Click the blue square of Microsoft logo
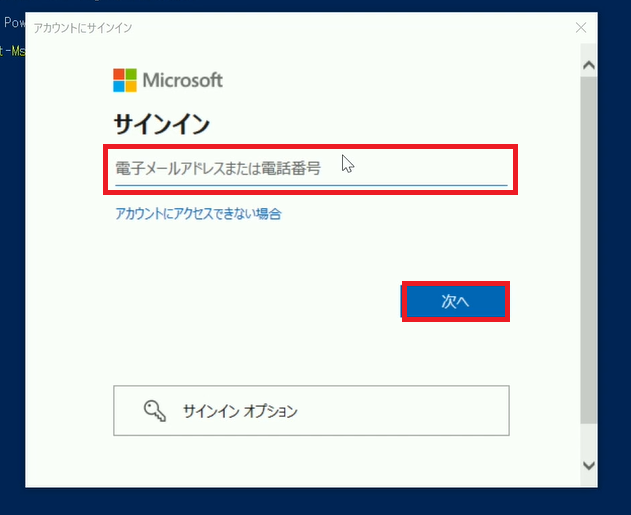Image resolution: width=631 pixels, height=515 pixels. (x=119, y=87)
